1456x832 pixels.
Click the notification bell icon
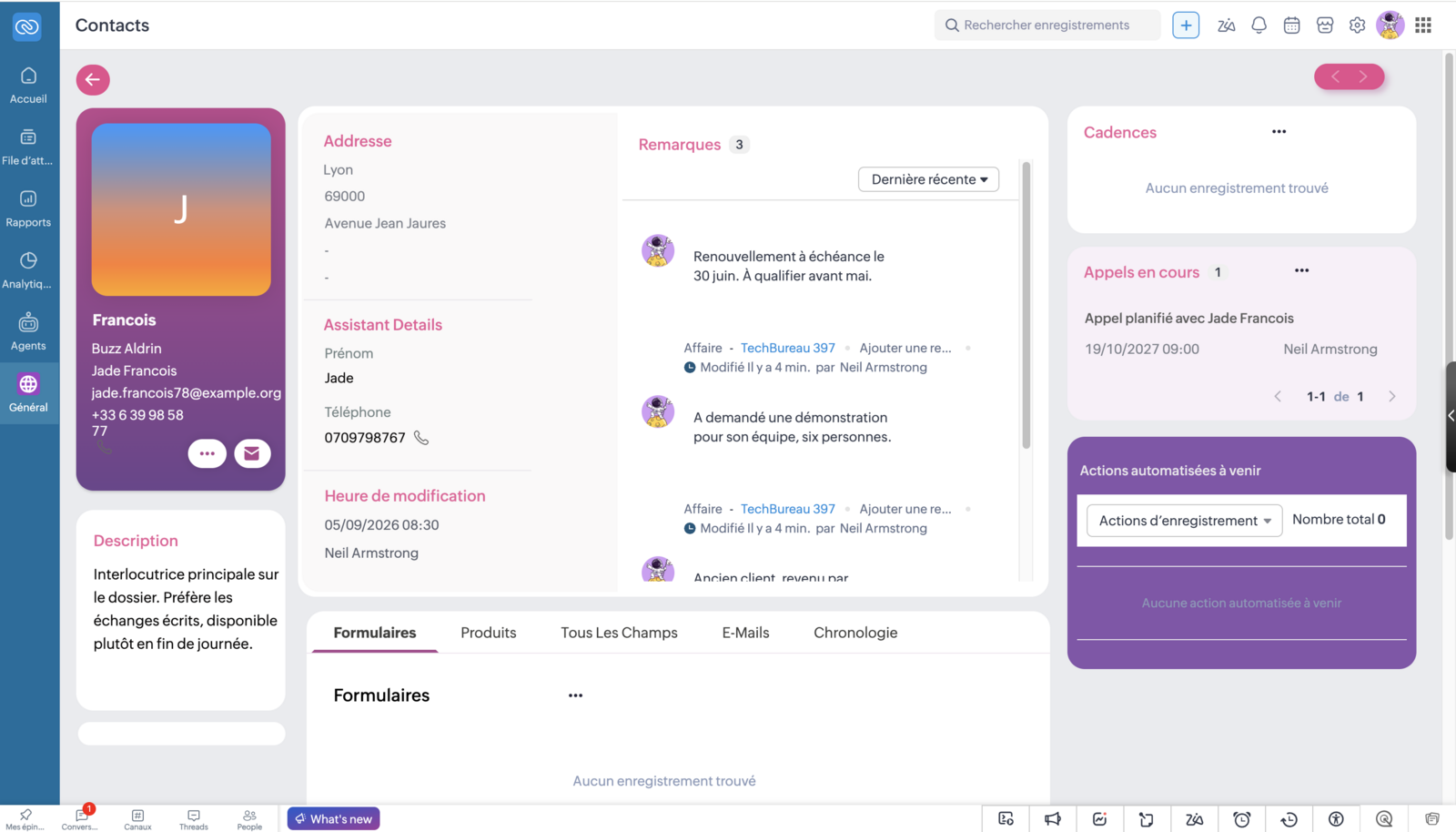[x=1259, y=25]
